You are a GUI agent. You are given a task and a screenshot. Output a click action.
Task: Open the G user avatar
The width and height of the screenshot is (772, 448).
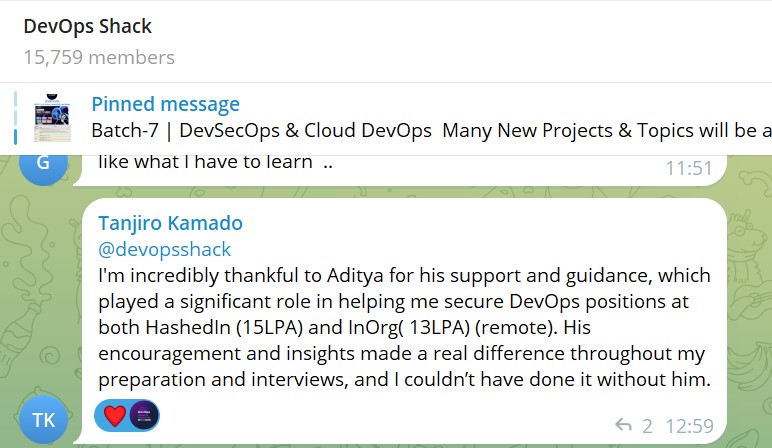click(x=43, y=163)
